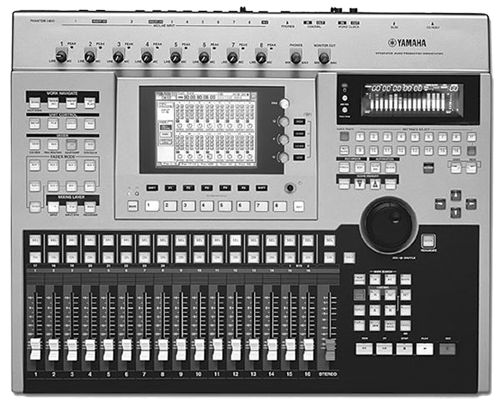Select REC TRACK SELECT button 1

[360, 136]
